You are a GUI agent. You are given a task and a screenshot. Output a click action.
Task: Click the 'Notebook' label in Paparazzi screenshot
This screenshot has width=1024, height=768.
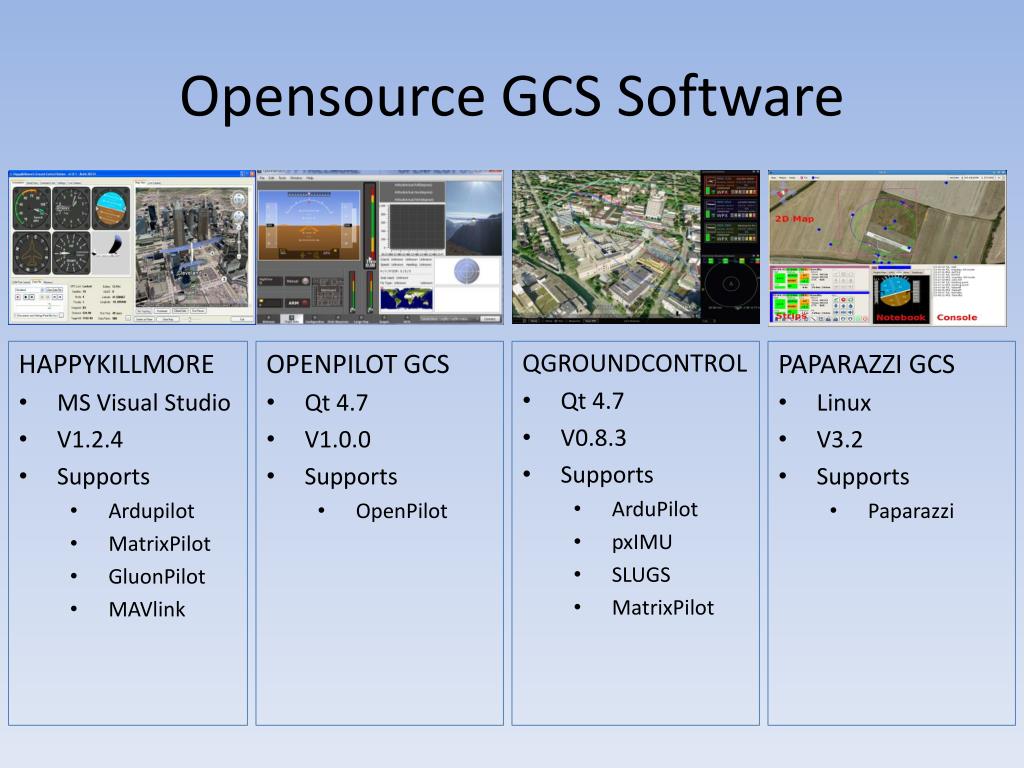901,317
